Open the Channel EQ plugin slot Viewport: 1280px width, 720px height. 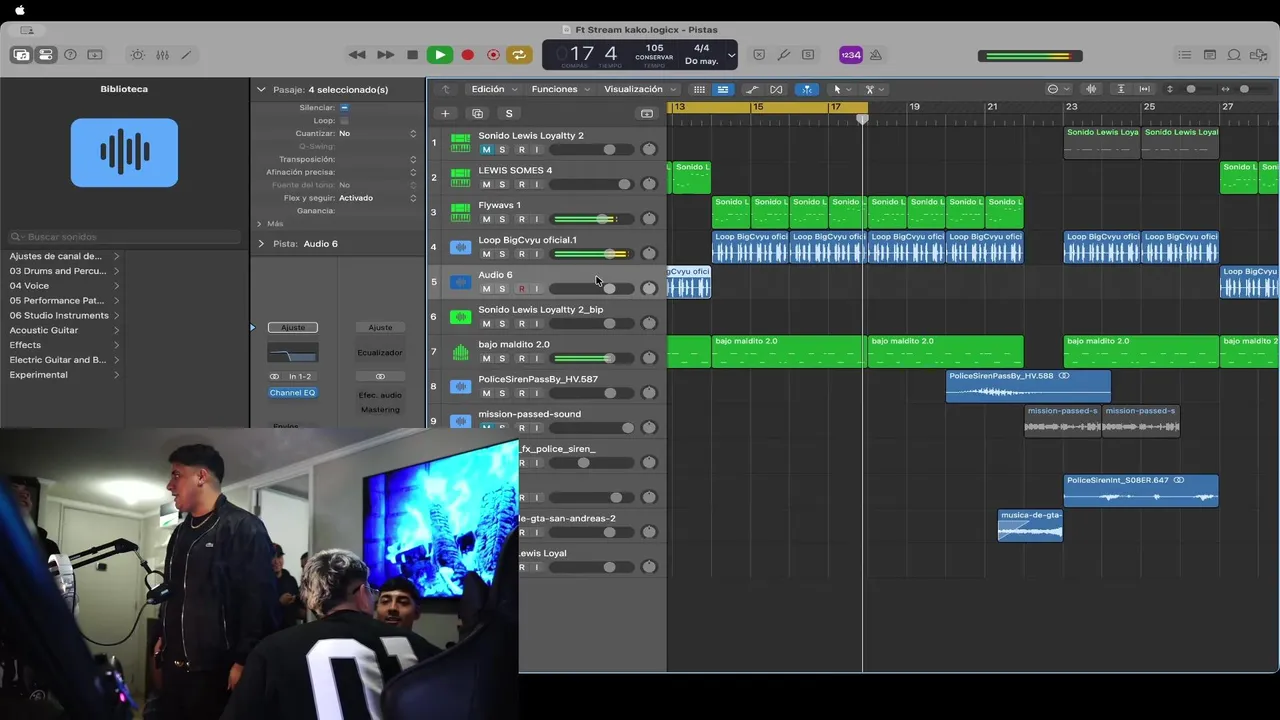click(x=293, y=393)
